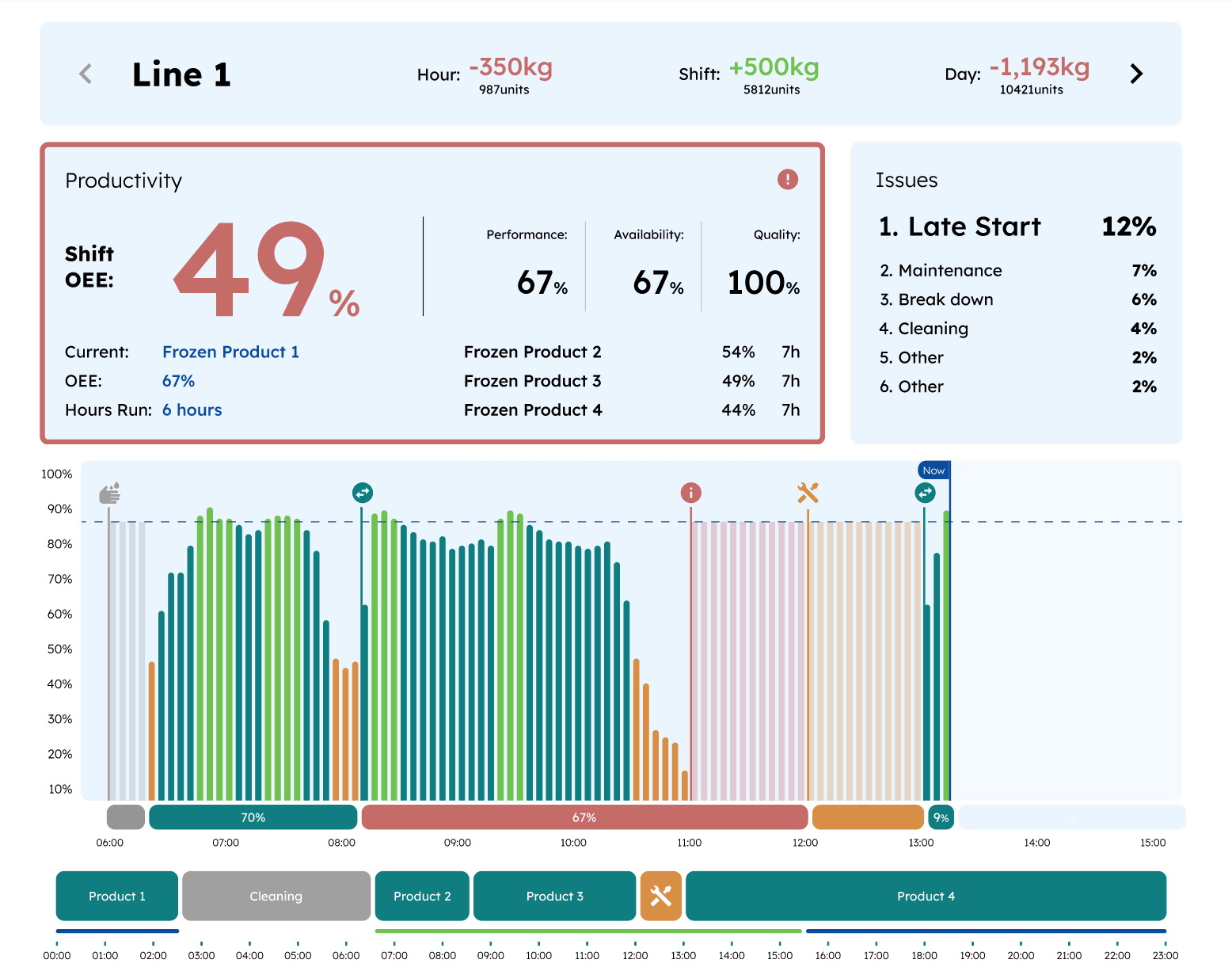
Task: Click the Issues panel heading
Action: tap(907, 181)
